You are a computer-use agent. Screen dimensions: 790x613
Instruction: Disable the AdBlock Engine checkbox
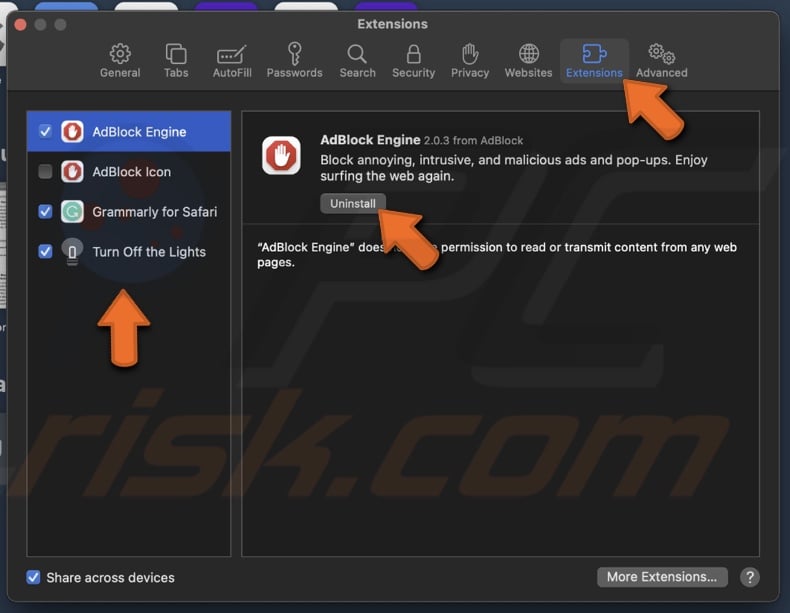(x=45, y=131)
